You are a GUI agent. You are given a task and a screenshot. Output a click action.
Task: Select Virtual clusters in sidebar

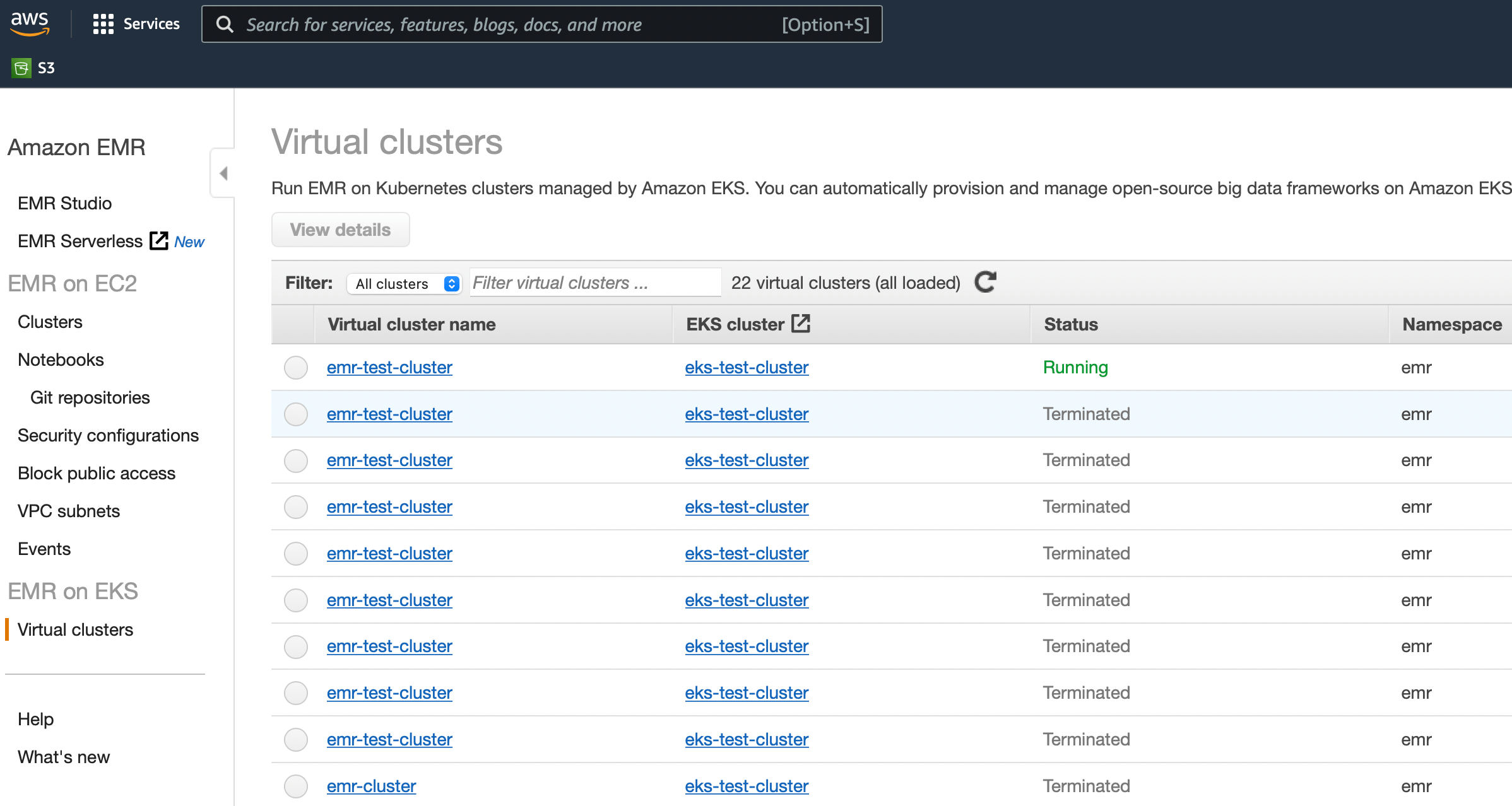click(x=75, y=629)
